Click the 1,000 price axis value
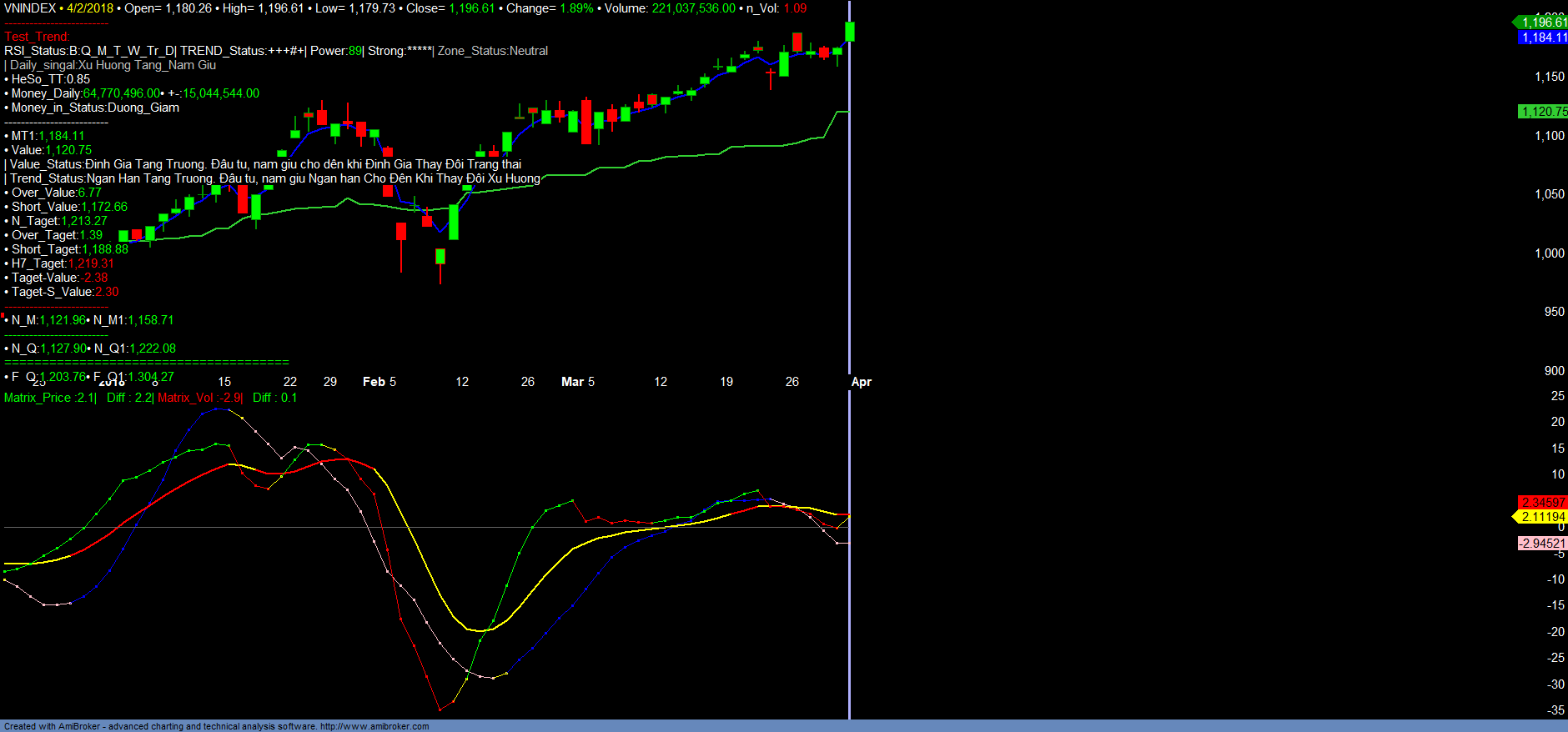The height and width of the screenshot is (732, 1568). [x=1550, y=253]
